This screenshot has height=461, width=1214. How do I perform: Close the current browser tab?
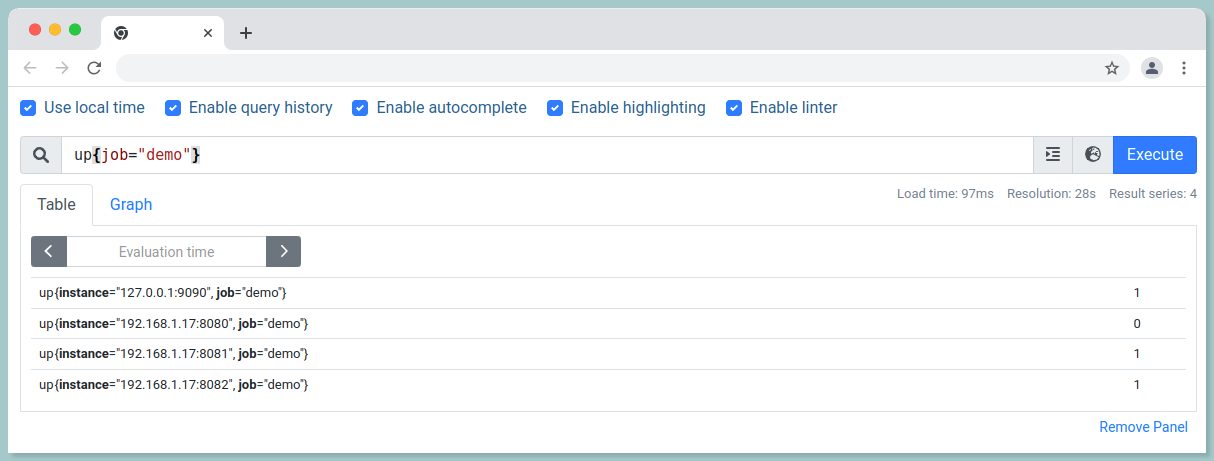(x=208, y=33)
